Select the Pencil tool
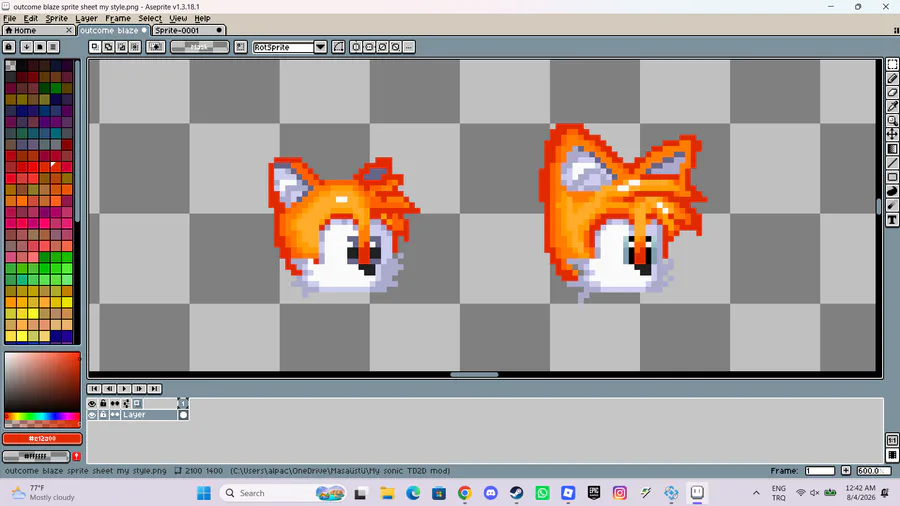The image size is (900, 506). pyautogui.click(x=892, y=79)
